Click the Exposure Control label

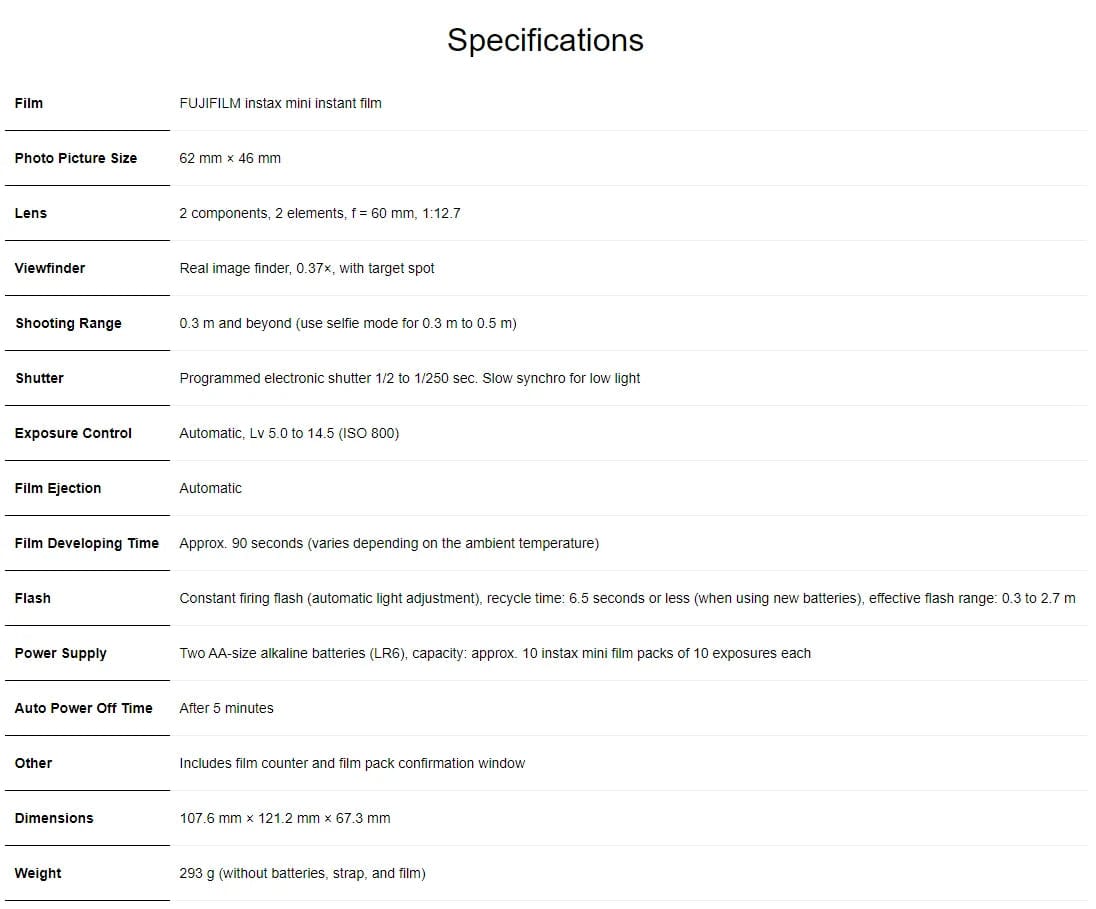tap(73, 433)
